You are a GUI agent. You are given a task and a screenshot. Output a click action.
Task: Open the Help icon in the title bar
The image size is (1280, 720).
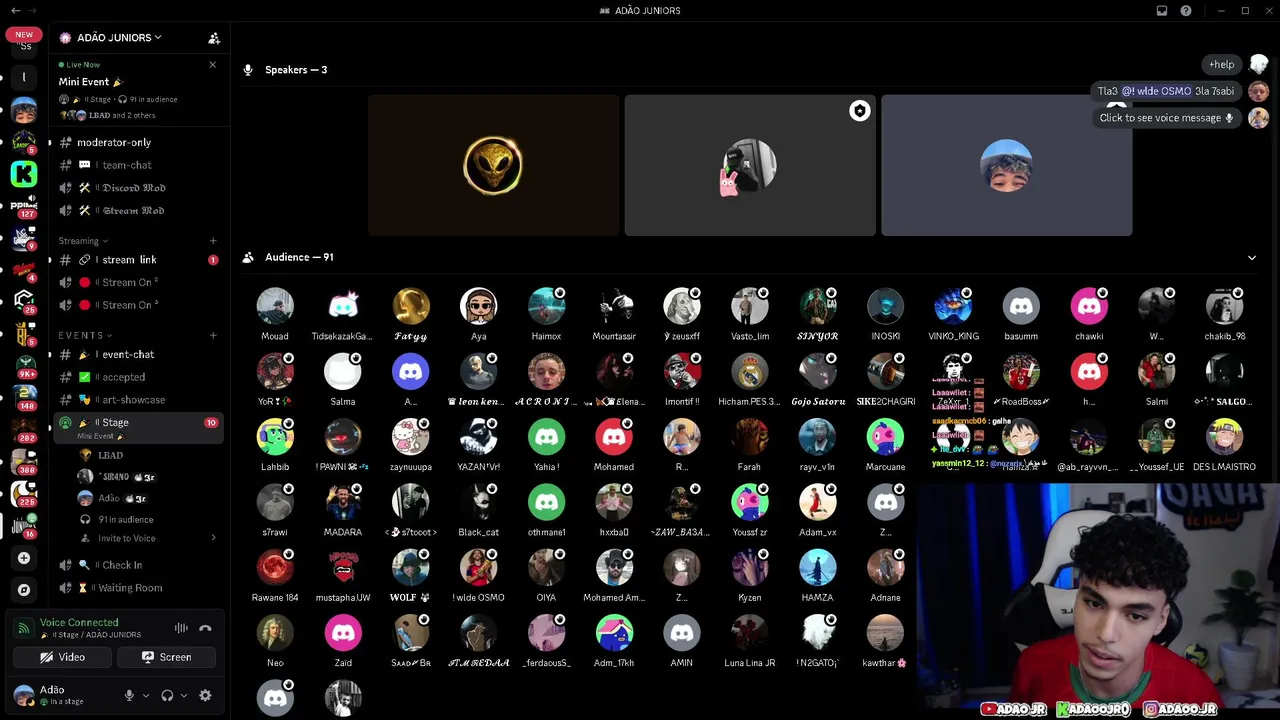(1186, 11)
